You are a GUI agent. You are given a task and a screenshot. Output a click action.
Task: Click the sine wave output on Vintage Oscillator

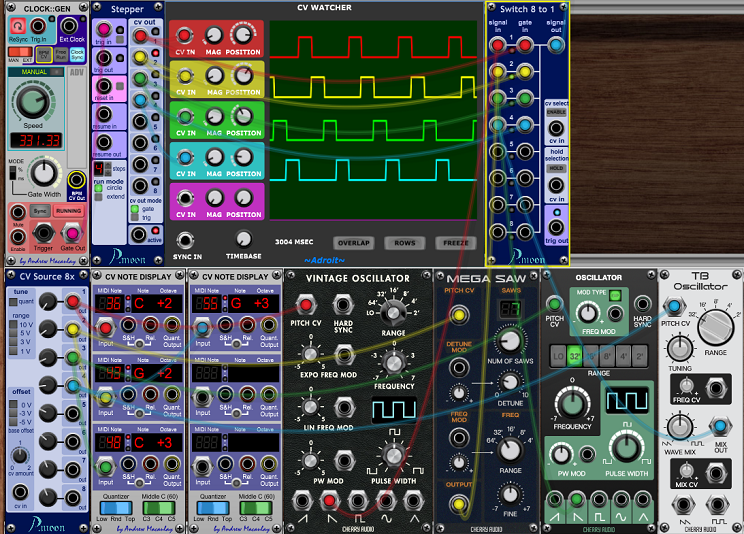coord(386,501)
